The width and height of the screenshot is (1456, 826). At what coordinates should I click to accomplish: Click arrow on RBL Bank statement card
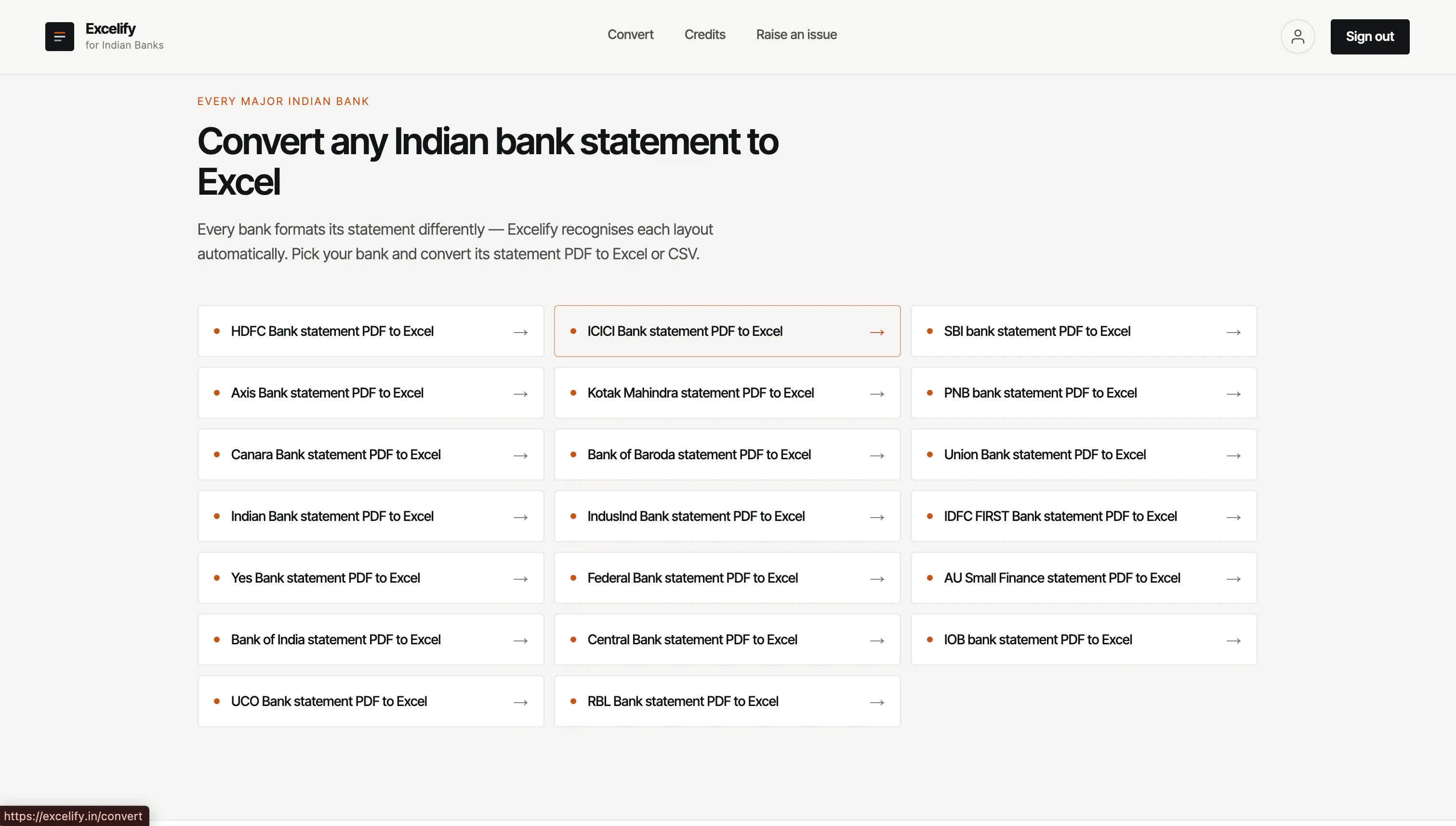877,702
